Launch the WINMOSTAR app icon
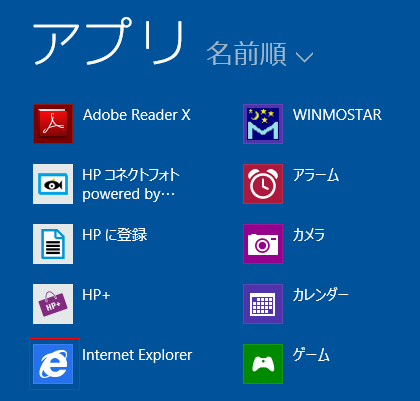The height and width of the screenshot is (401, 420). pos(263,124)
